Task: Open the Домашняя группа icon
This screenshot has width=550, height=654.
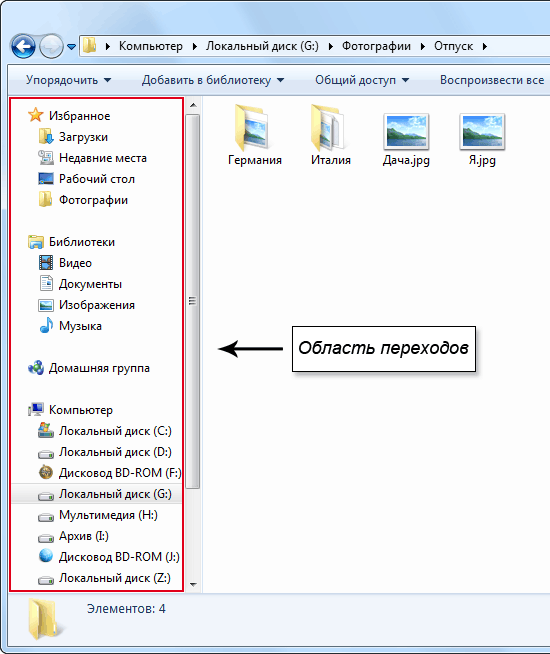Action: pos(36,367)
